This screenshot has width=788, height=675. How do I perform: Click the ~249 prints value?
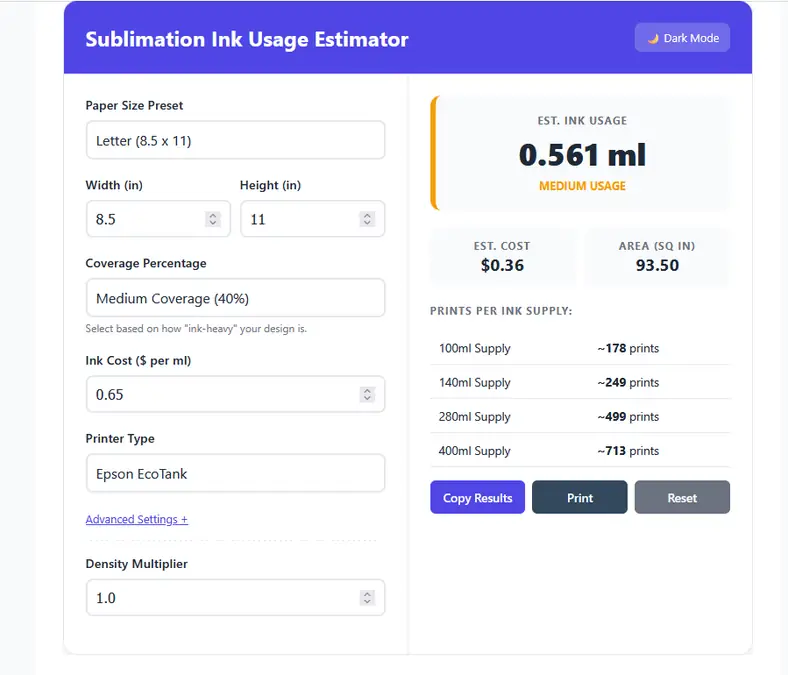coord(628,382)
